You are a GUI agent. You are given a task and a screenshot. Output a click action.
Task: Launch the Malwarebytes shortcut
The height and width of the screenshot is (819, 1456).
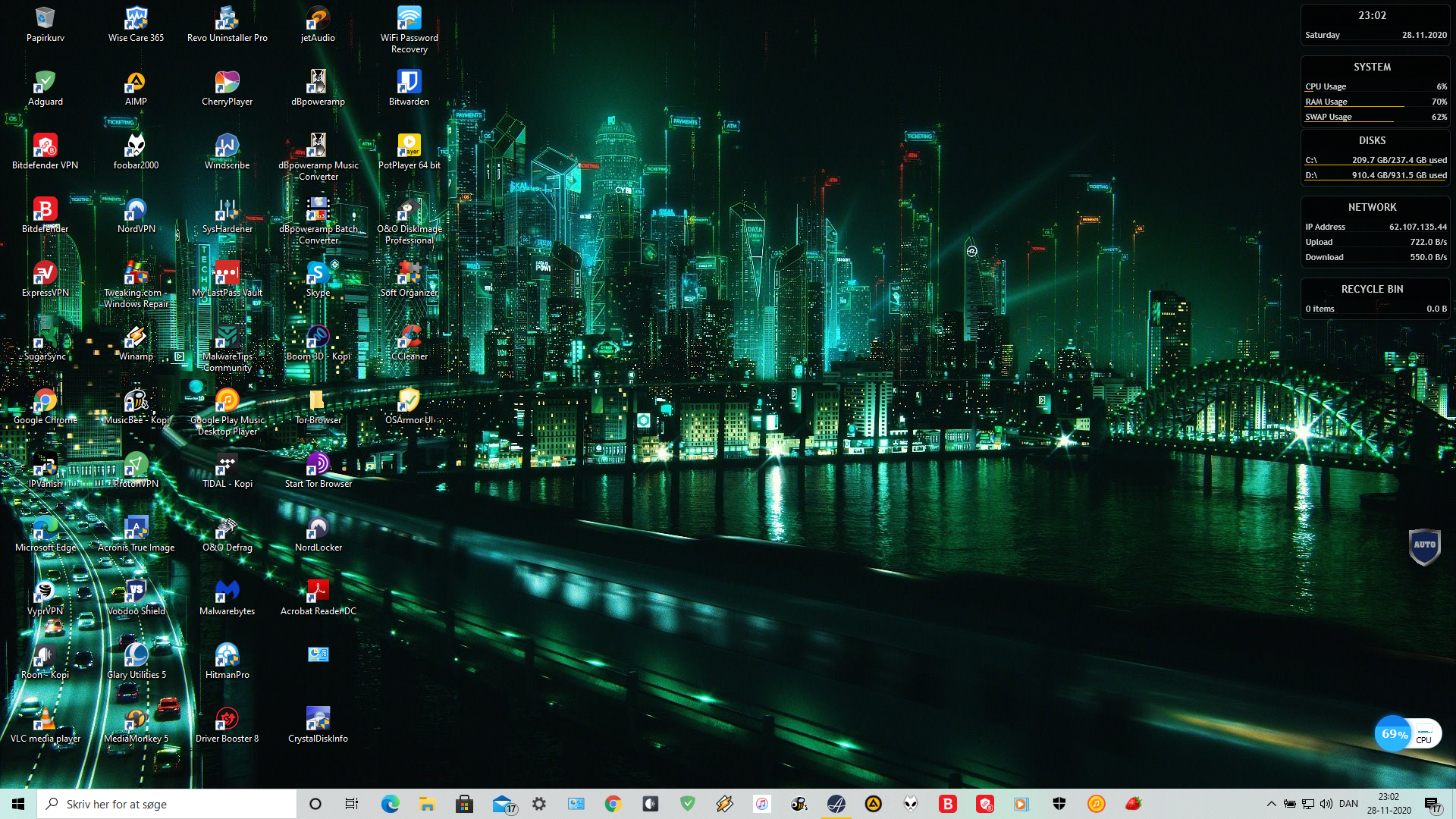point(227,591)
